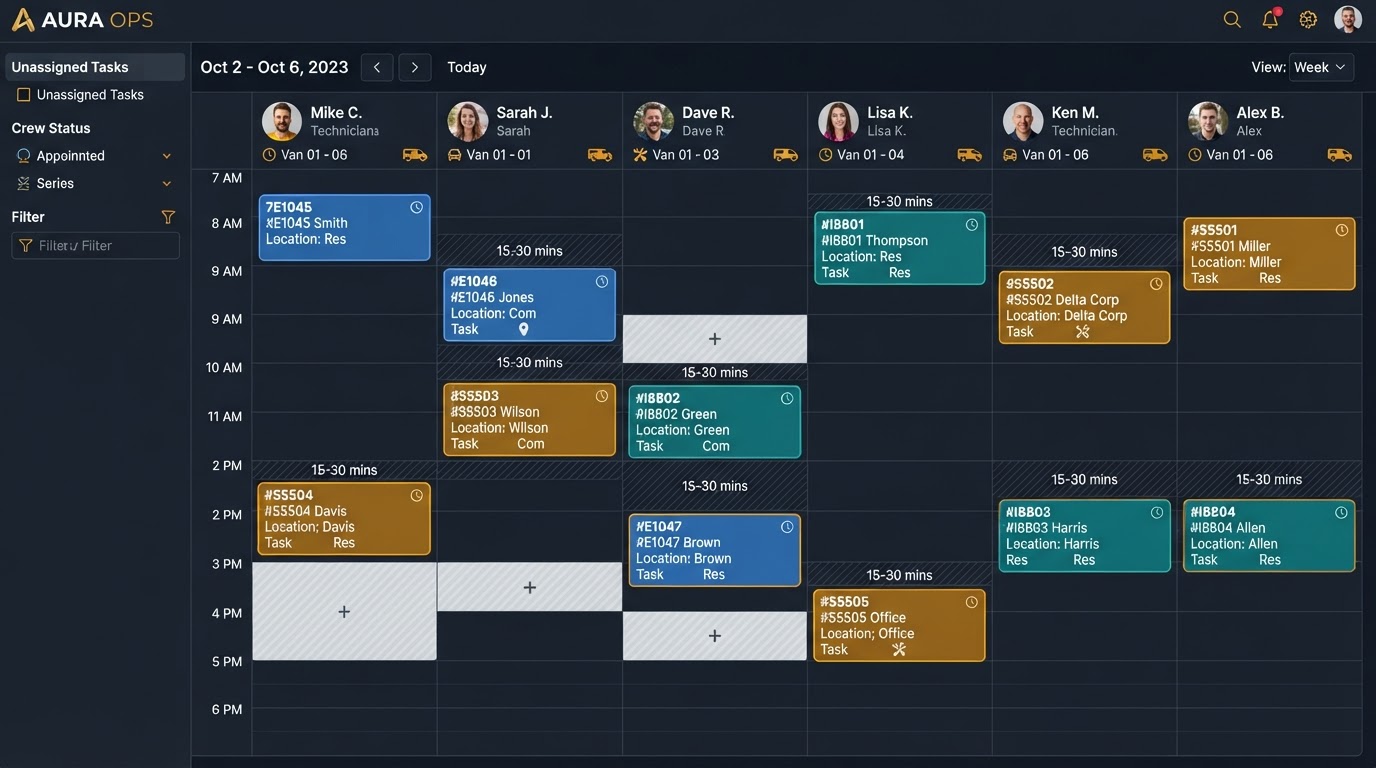
Task: Select the Unassigned Tasks sidebar header
Action: 96,67
